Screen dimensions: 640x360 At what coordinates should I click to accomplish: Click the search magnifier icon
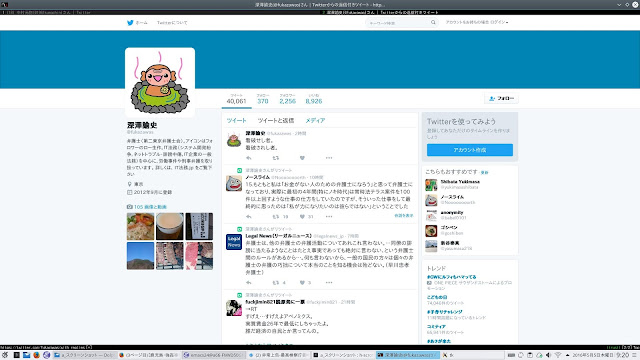click(x=433, y=23)
